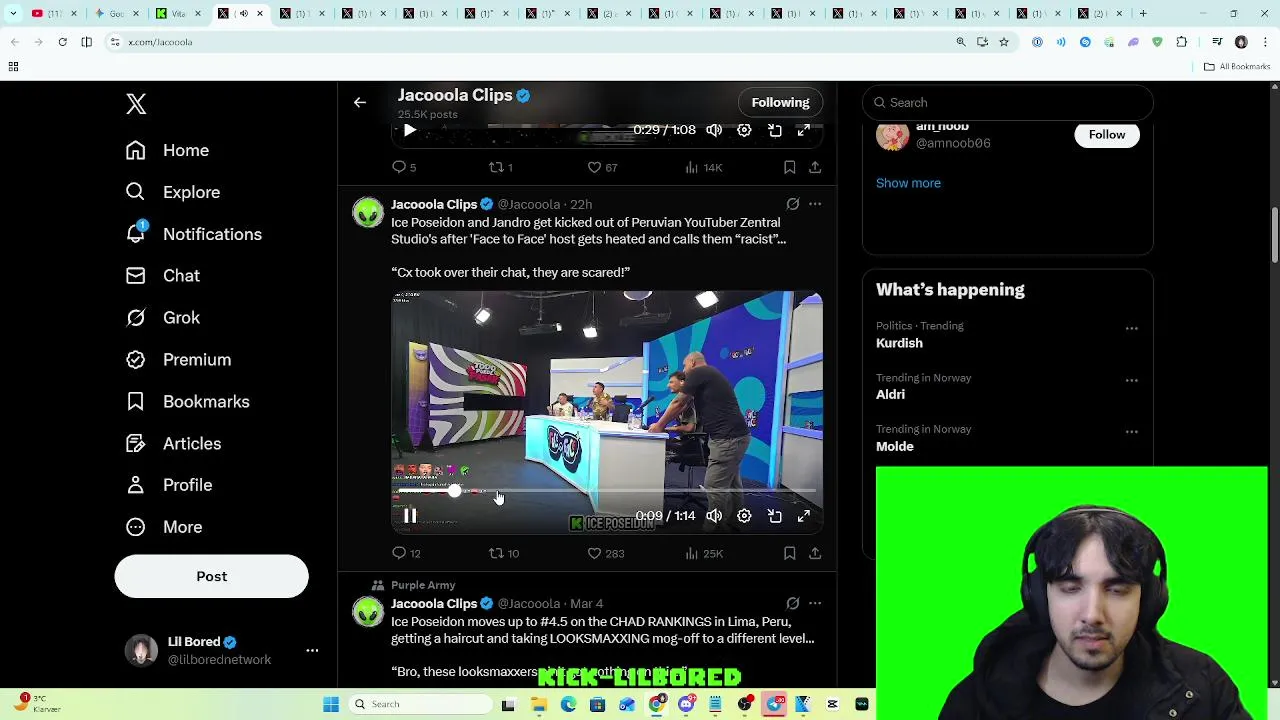Screen dimensions: 1280x720
Task: Open All Bookmarks folder
Action: click(1237, 66)
